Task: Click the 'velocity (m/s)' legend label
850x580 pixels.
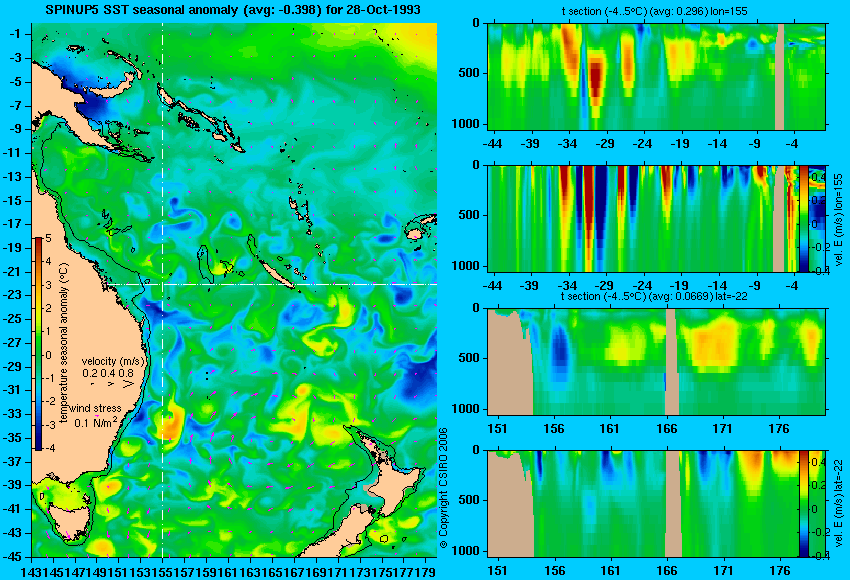Action: pos(113,362)
